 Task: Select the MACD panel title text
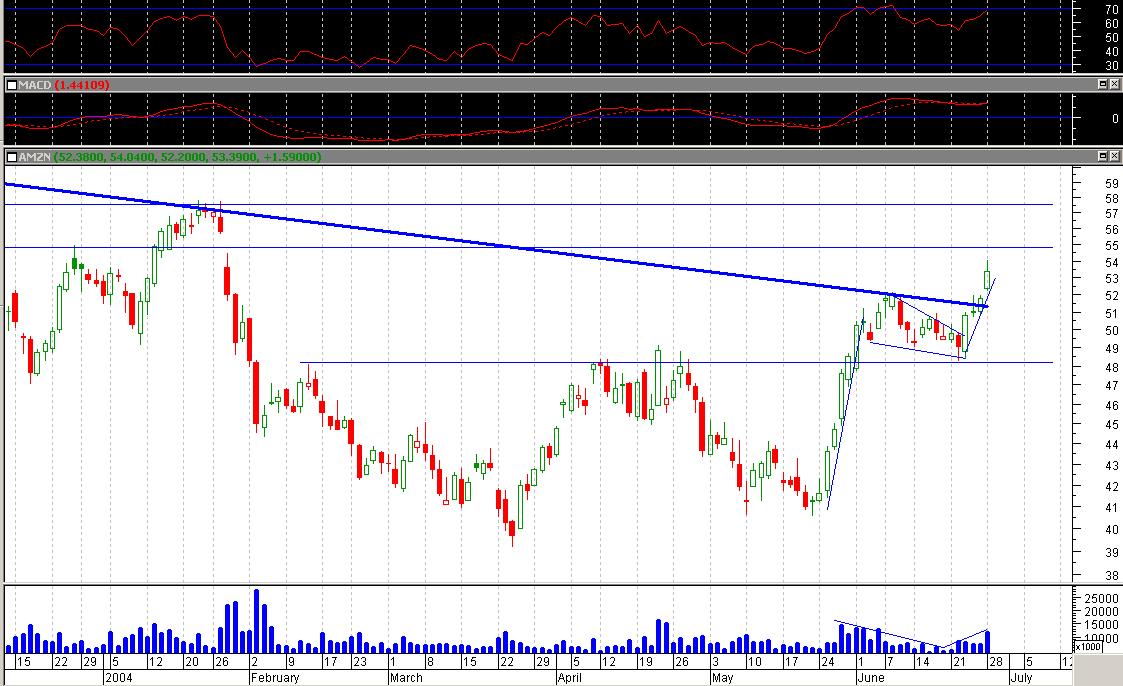(35, 85)
